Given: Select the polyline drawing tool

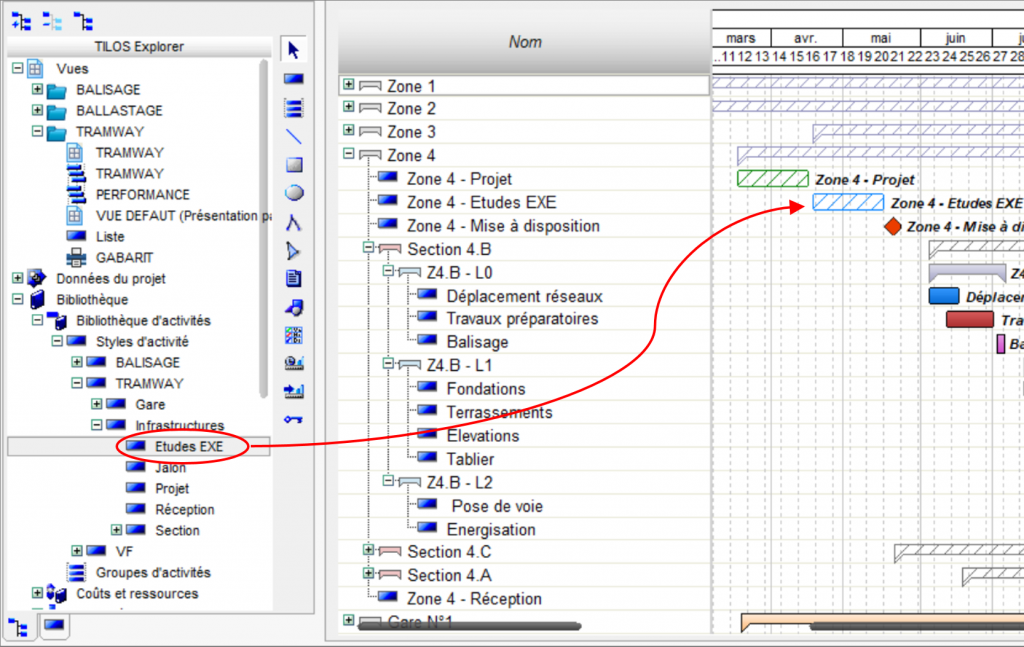Looking at the screenshot, I should (293, 223).
